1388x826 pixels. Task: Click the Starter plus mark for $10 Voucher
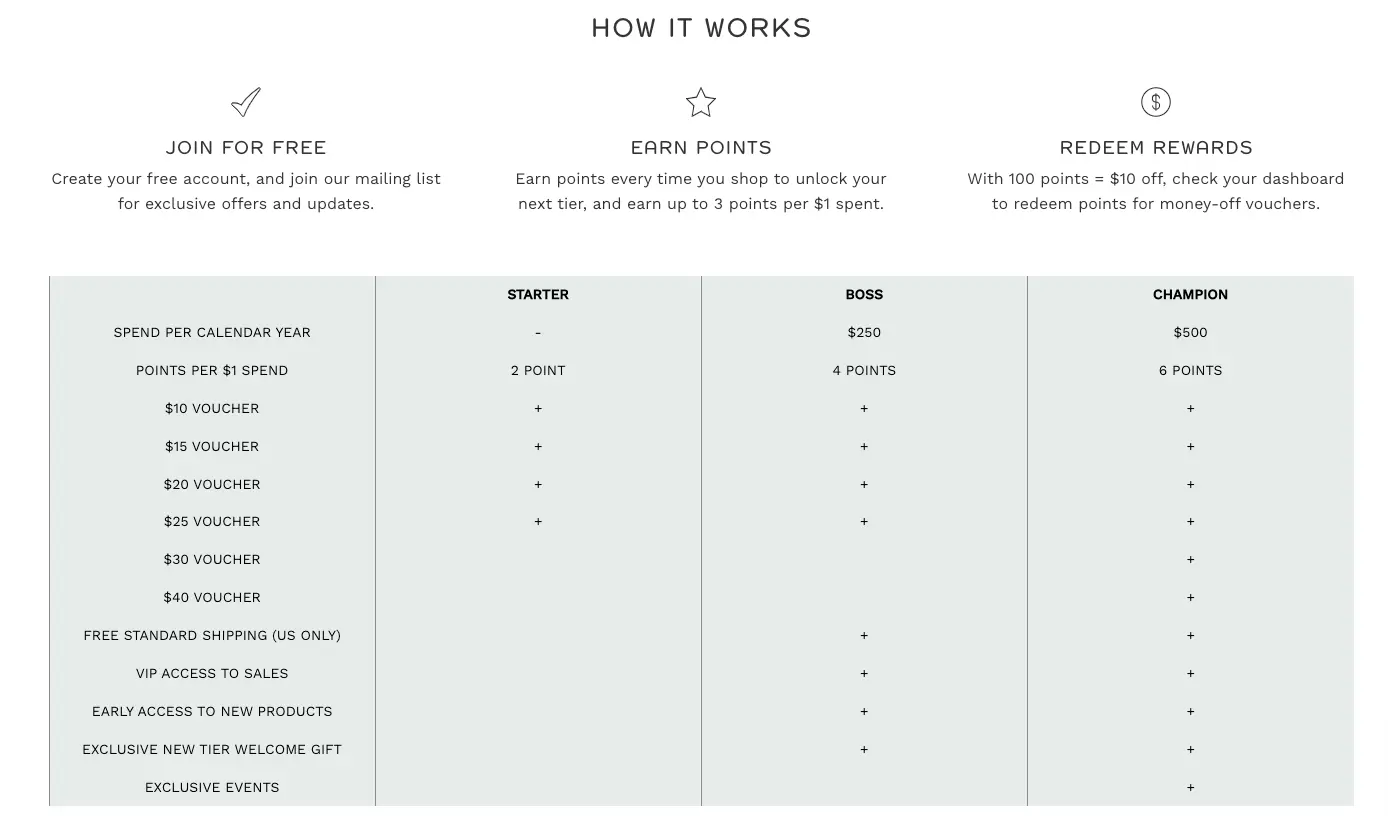tap(538, 408)
